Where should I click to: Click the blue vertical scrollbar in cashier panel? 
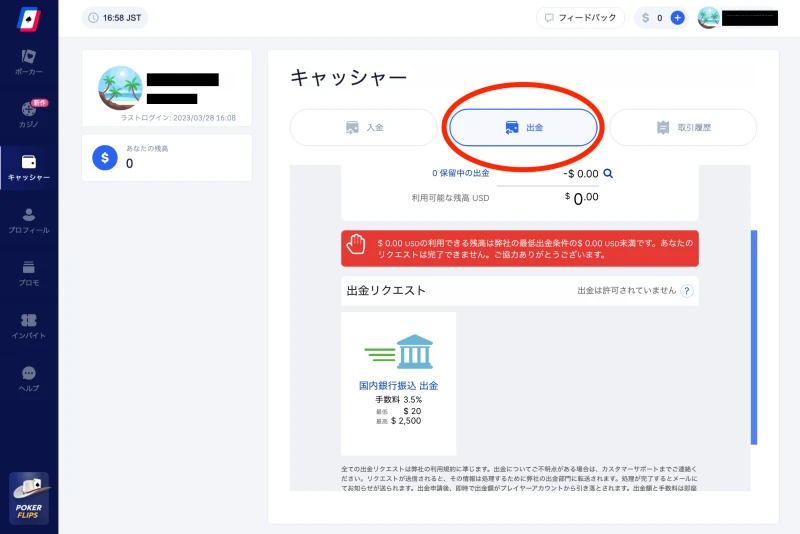coord(753,335)
